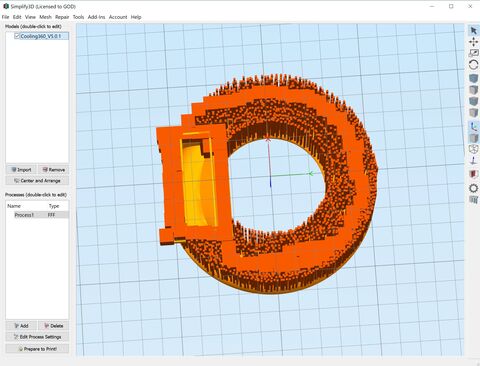Uncheck the Cooling360_V5.0.1 model checkbox
The width and height of the screenshot is (480, 366).
(x=17, y=36)
